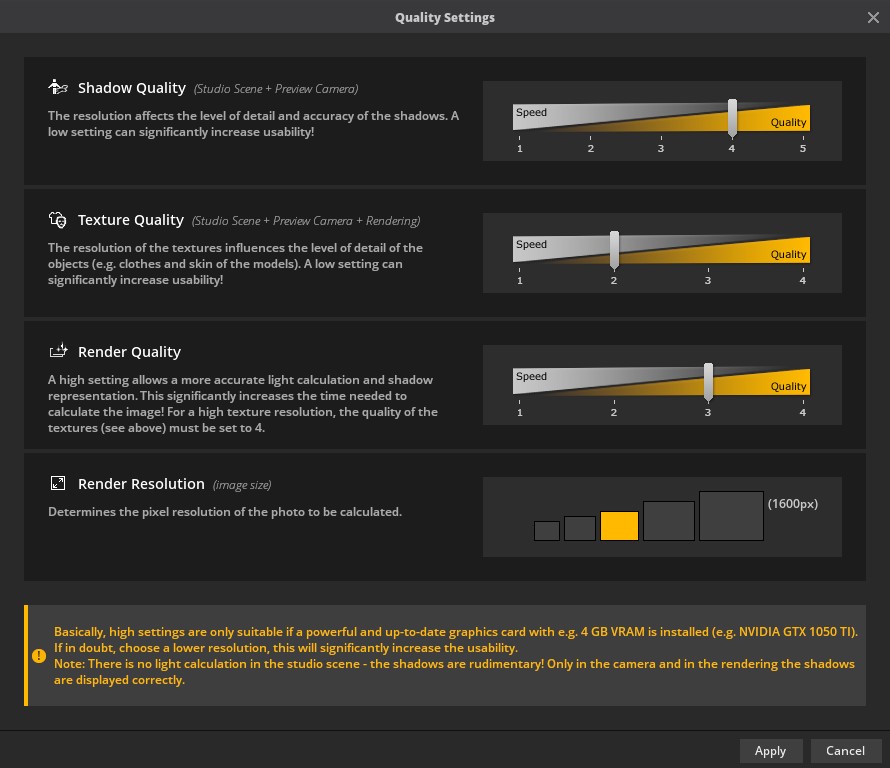Set Shadow Quality slider to 5

pyautogui.click(x=802, y=118)
